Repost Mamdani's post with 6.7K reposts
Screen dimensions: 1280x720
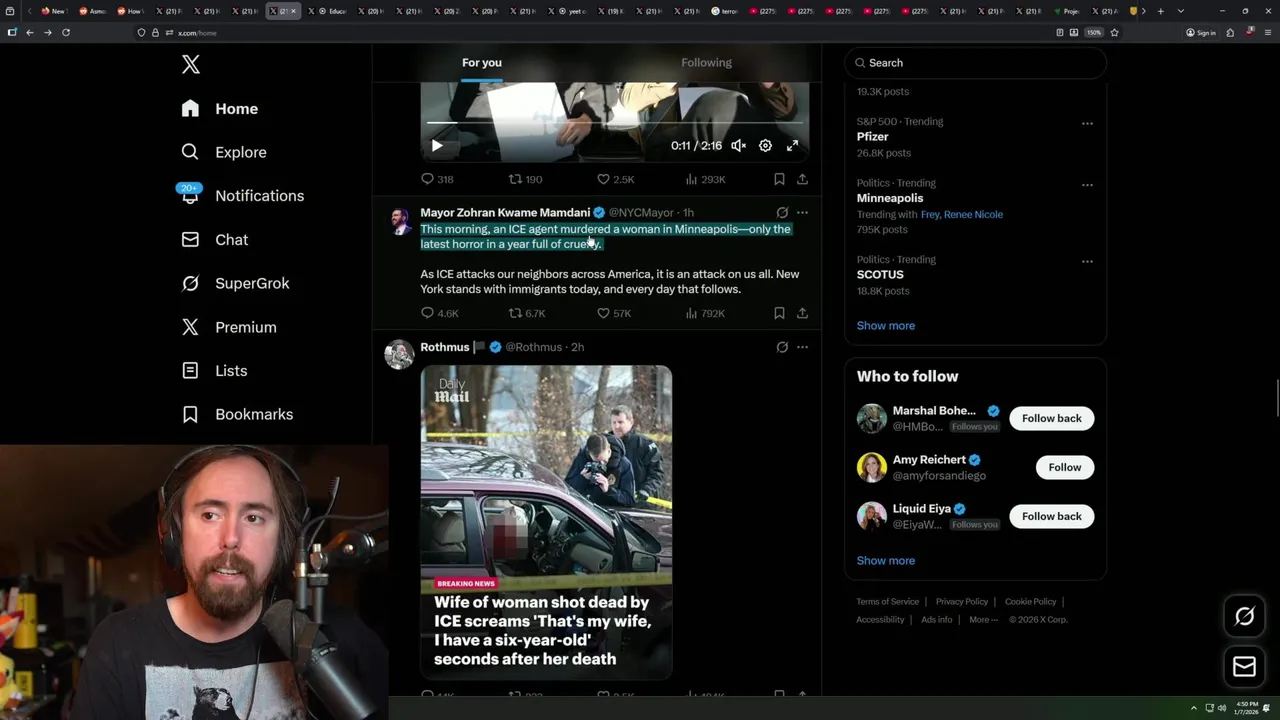(x=527, y=313)
